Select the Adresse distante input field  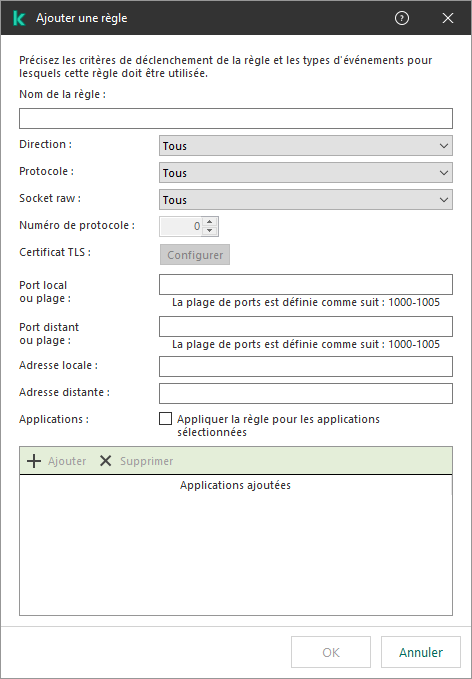(306, 393)
